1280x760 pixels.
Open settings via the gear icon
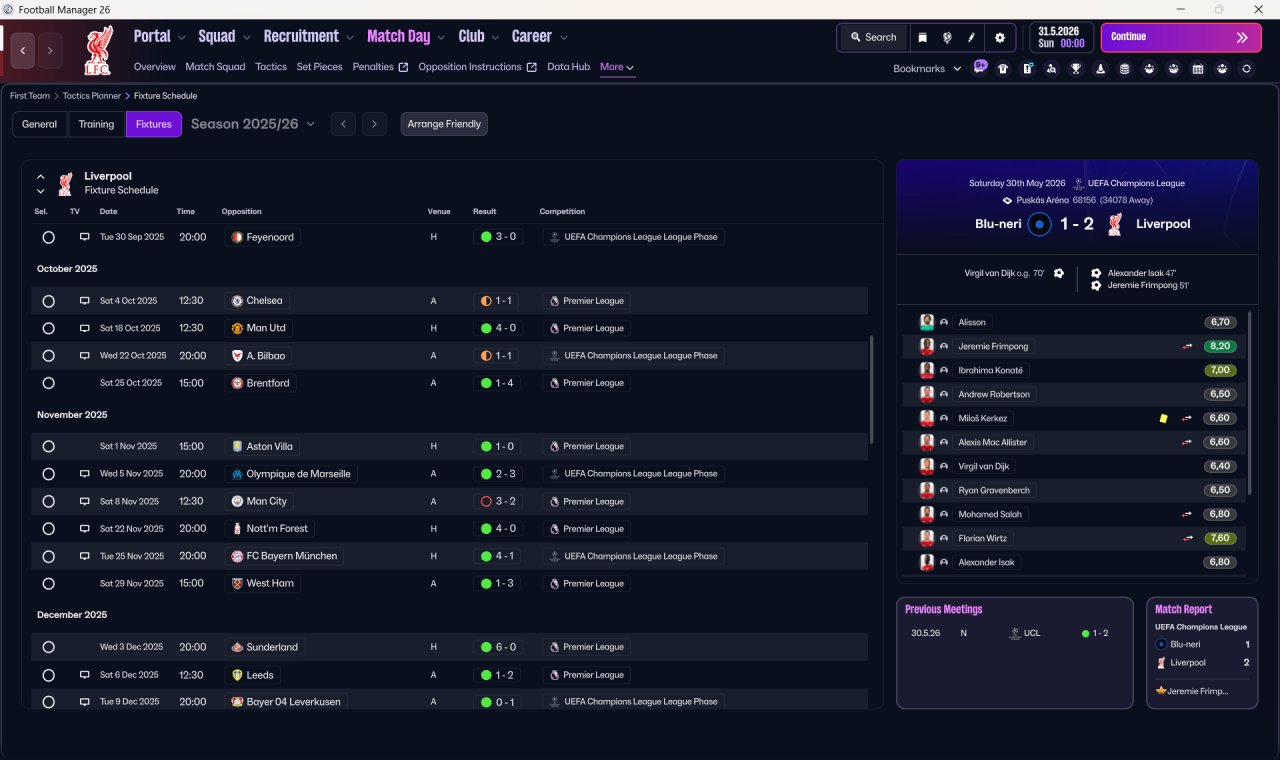tap(999, 37)
